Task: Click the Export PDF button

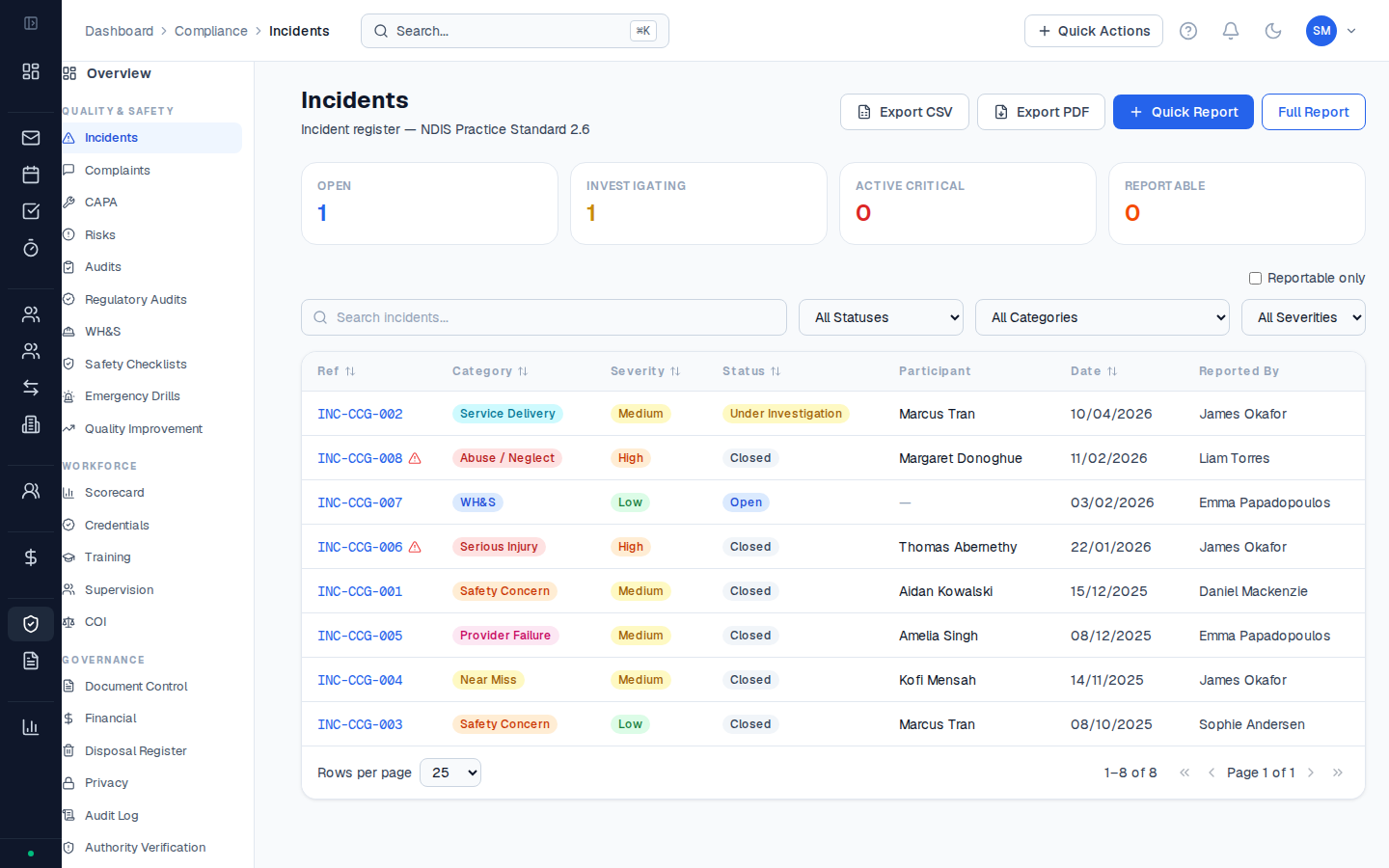Action: coord(1041,112)
